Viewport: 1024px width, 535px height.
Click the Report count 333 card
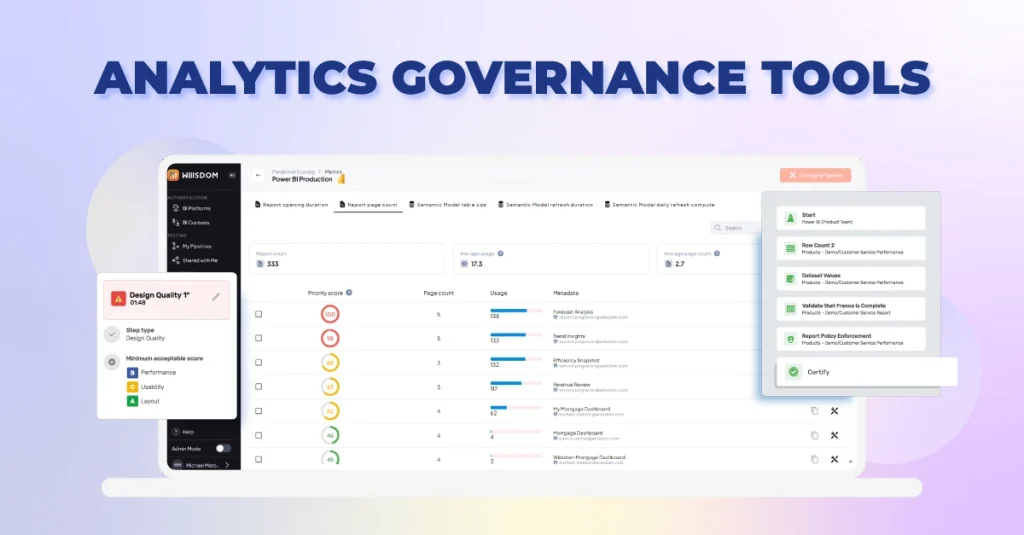point(347,259)
